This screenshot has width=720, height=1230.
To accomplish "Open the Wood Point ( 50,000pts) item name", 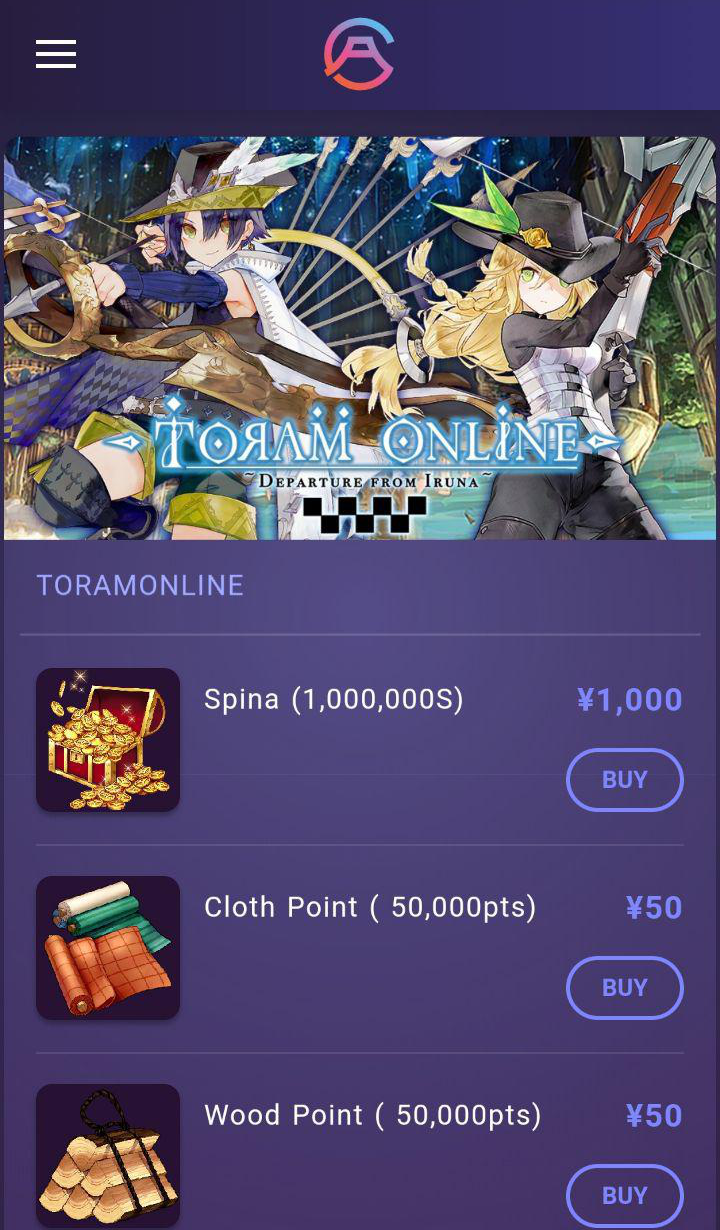I will click(x=373, y=1115).
